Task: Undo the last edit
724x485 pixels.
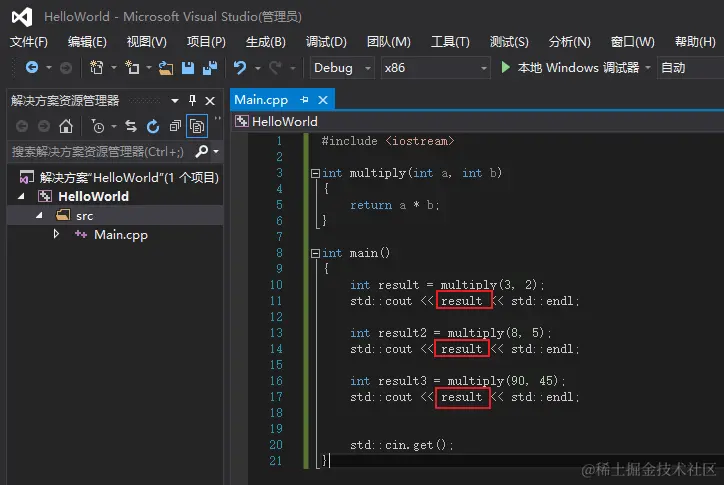Action: pos(240,68)
